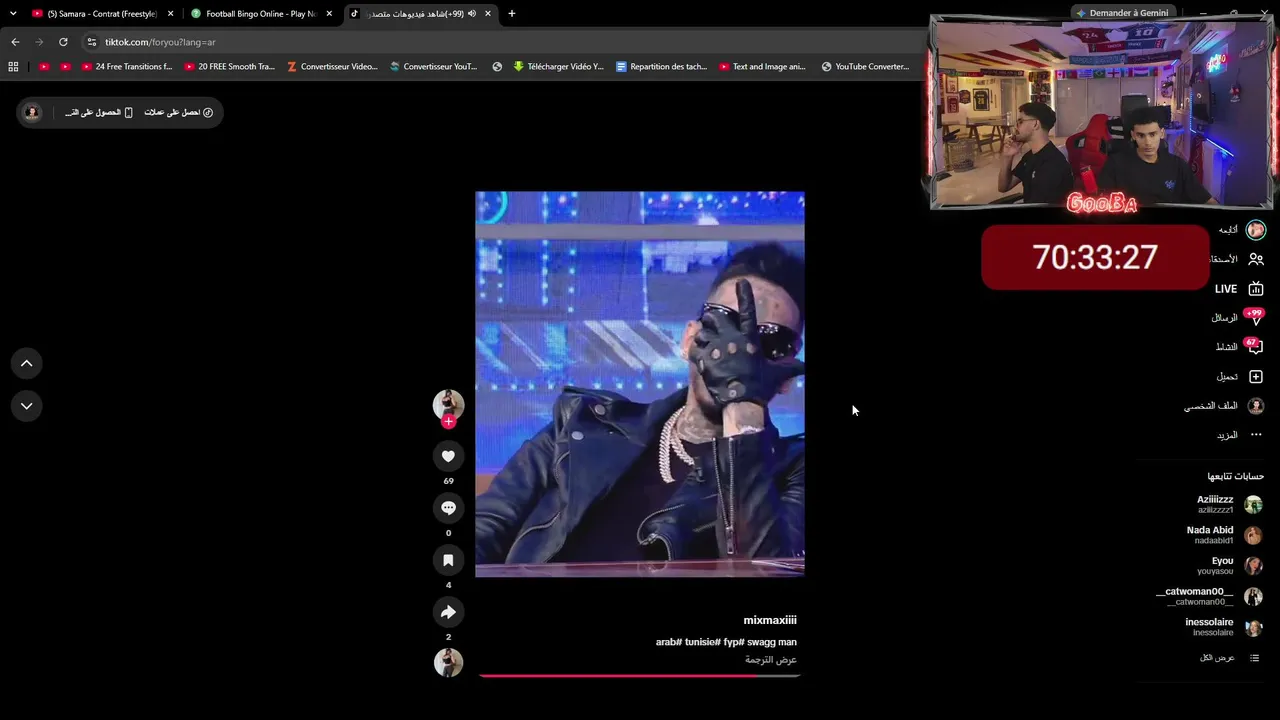Open the mixmaxiiii creator username
This screenshot has width=1280, height=720.
770,620
